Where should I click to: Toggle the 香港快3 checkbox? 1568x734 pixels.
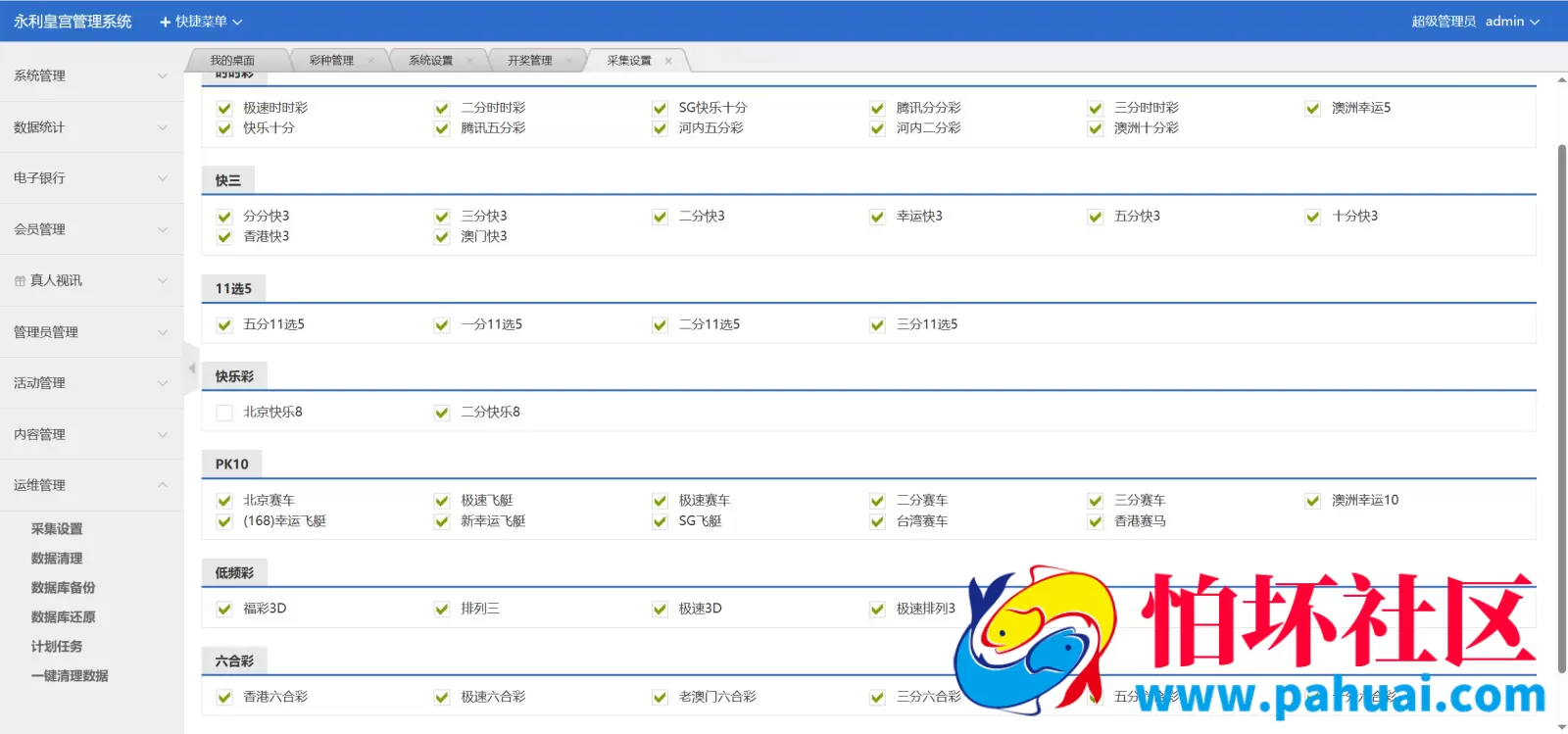[224, 237]
